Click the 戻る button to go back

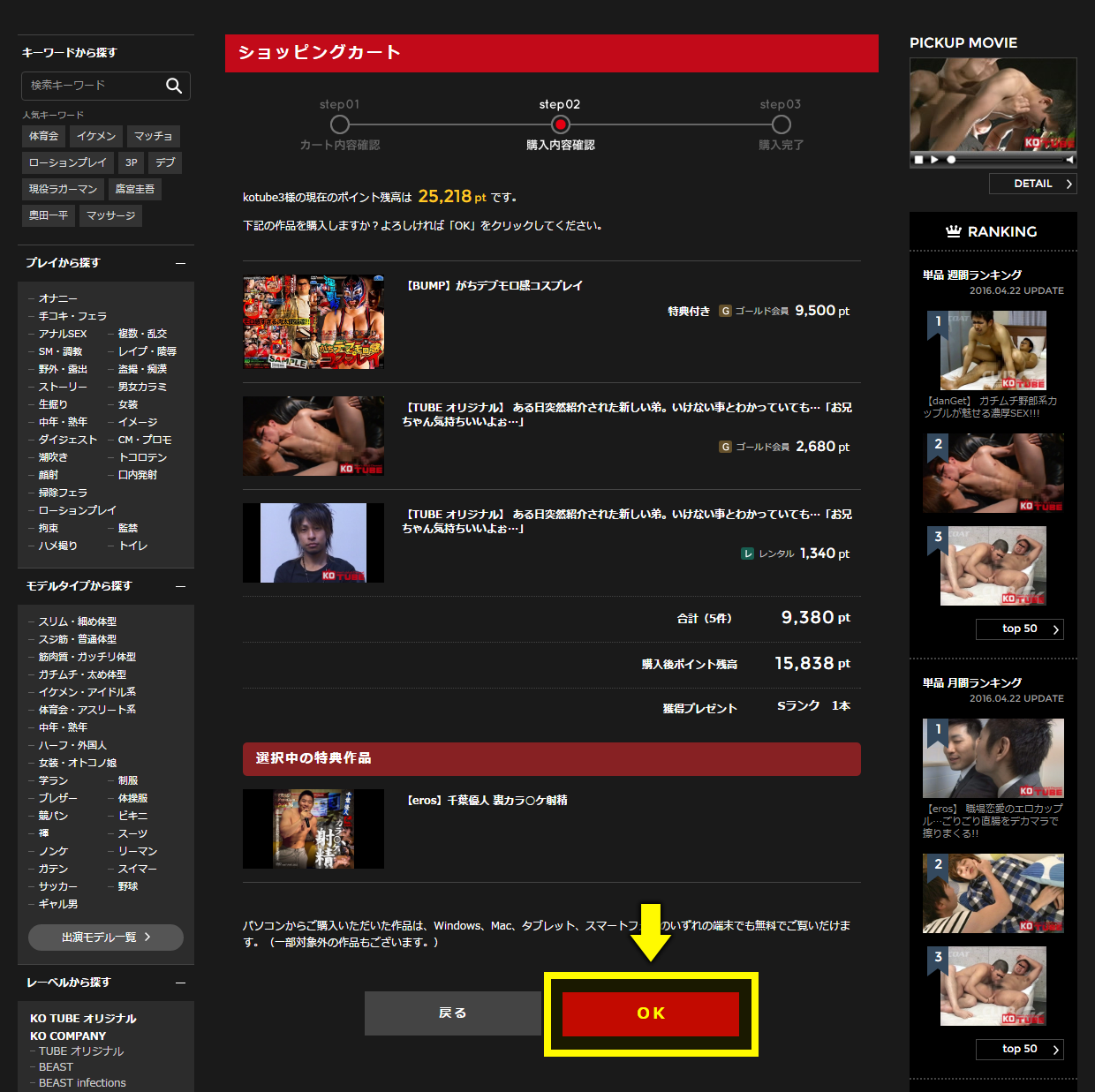(452, 1013)
